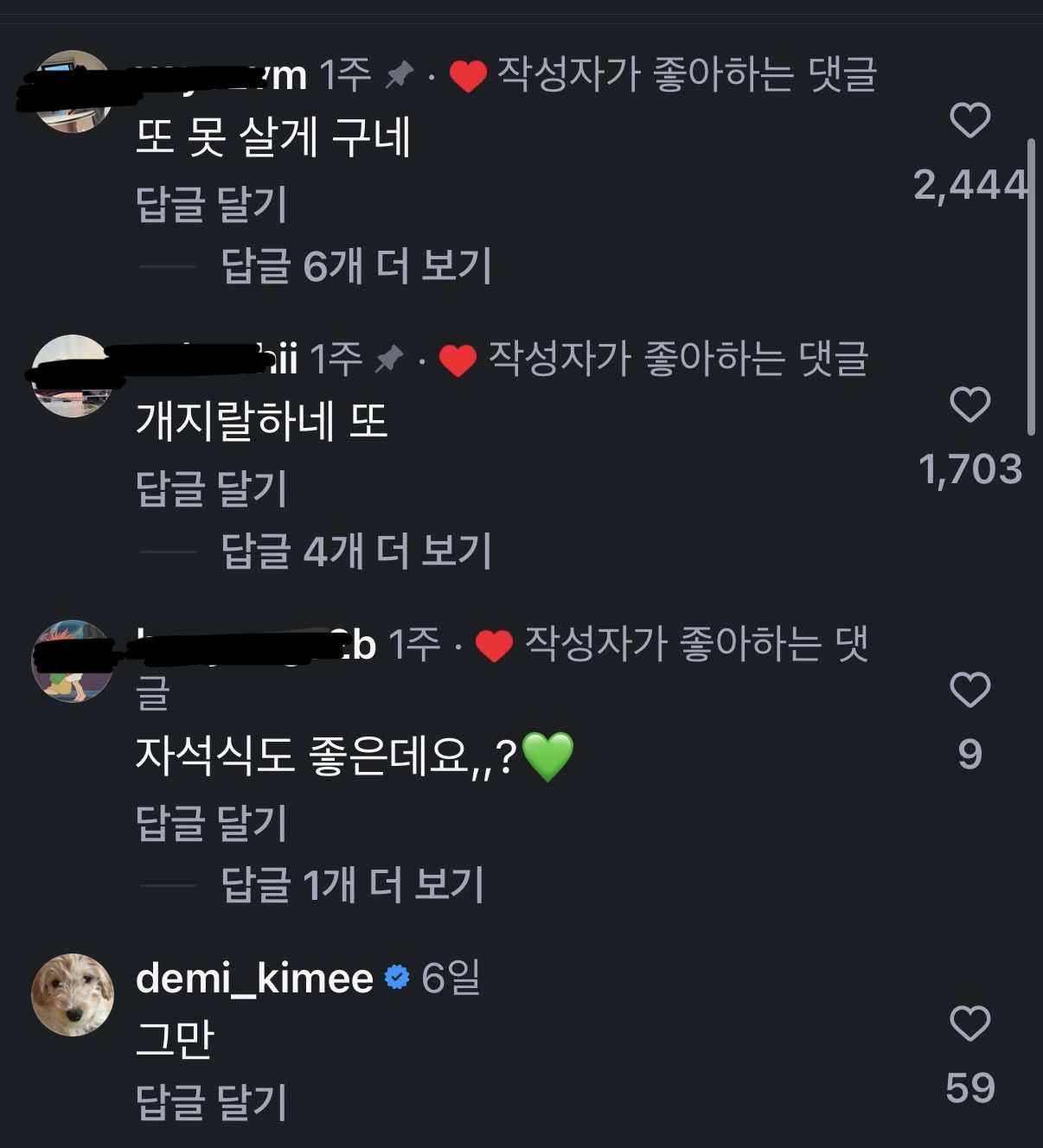
Task: Click the pin icon on the second comment
Action: tap(389, 359)
